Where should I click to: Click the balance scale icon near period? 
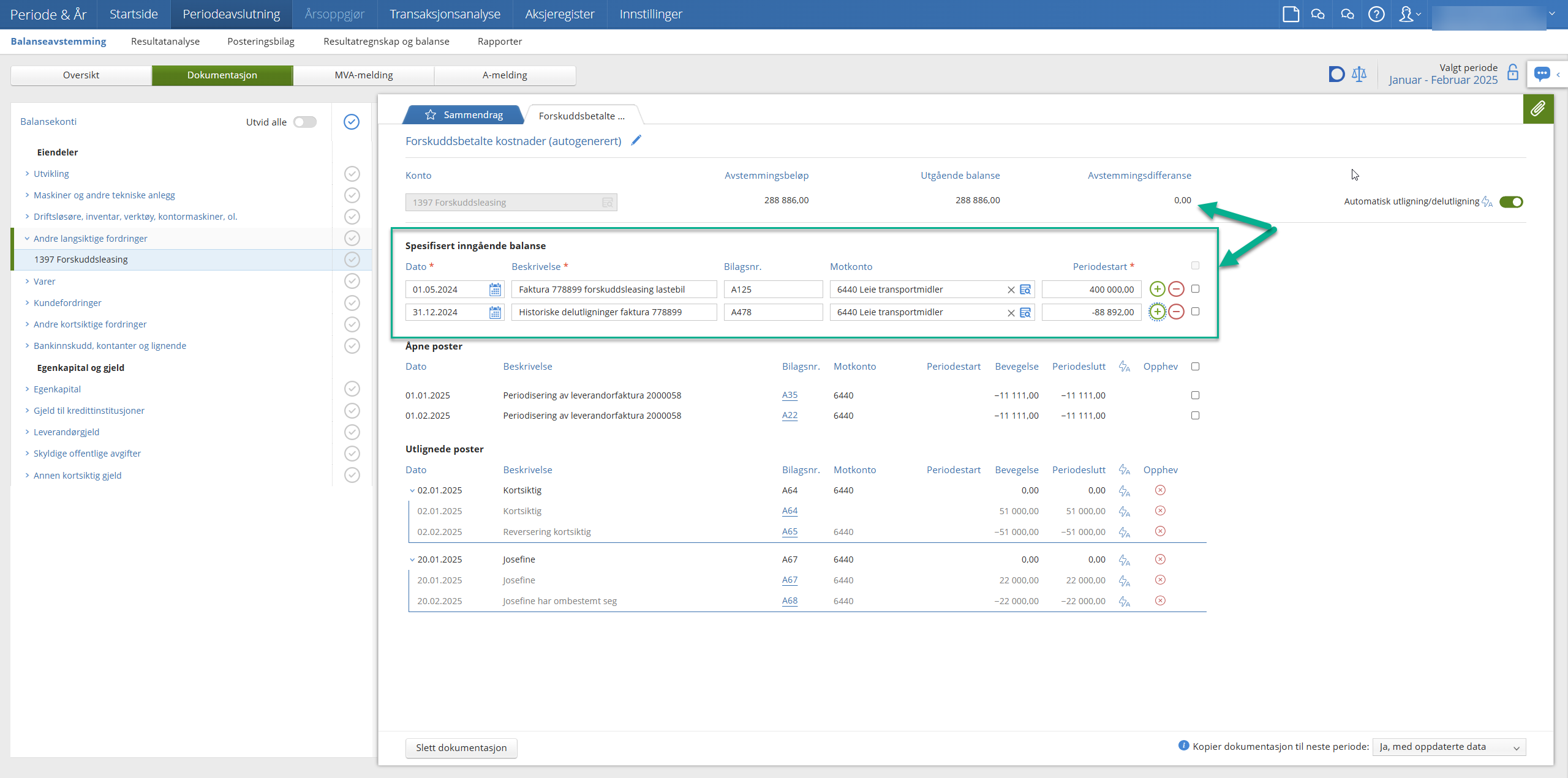tap(1359, 74)
